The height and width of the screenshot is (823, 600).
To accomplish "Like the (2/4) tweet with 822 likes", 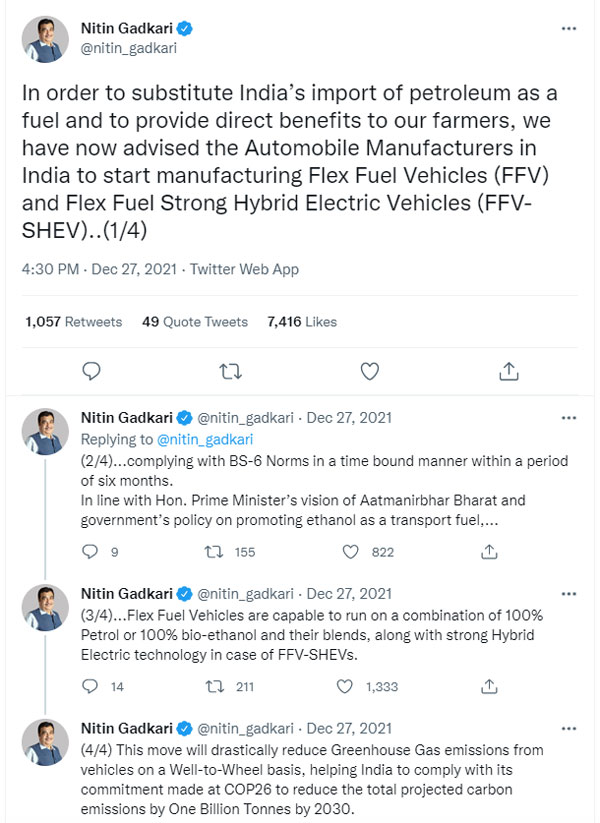I will tap(351, 551).
